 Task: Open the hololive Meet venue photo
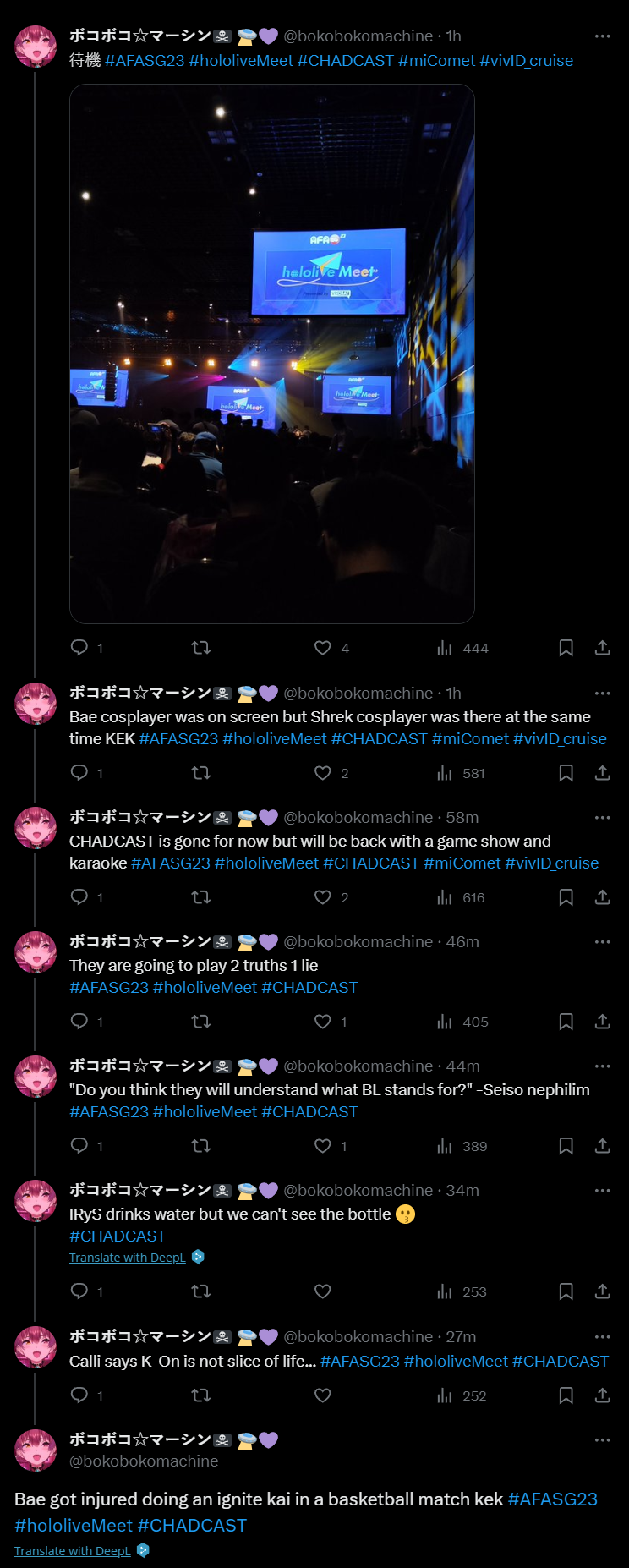point(272,354)
